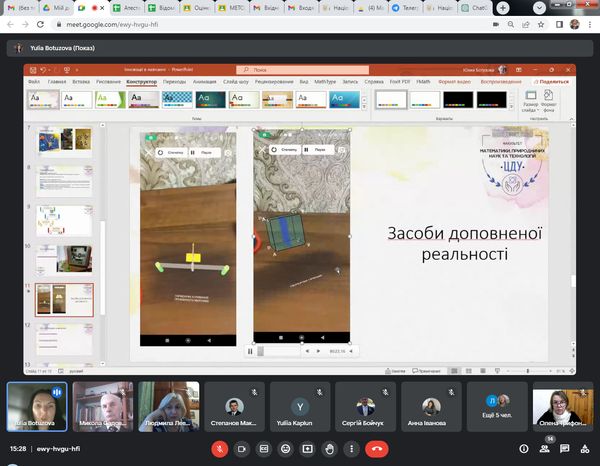Open the Activities panel icon
Image resolution: width=600 pixels, height=466 pixels.
point(584,449)
